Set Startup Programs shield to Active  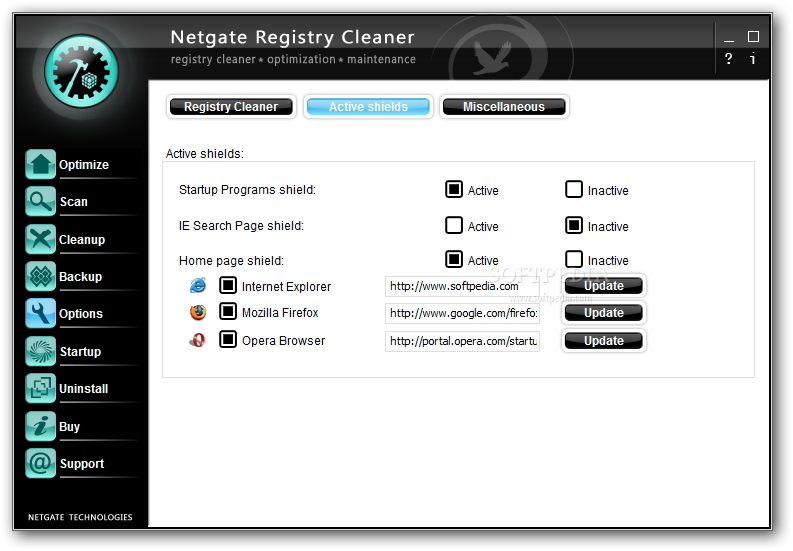pyautogui.click(x=454, y=189)
